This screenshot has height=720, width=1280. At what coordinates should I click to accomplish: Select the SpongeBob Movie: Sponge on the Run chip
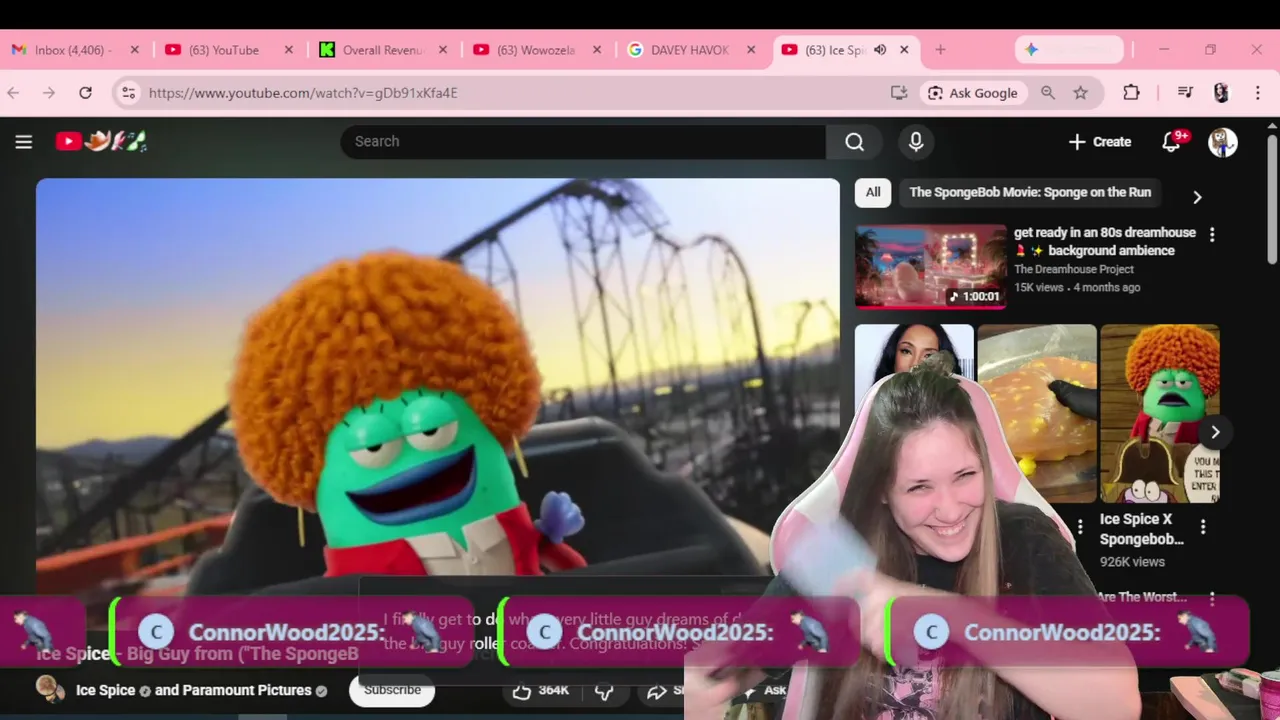(x=1030, y=192)
